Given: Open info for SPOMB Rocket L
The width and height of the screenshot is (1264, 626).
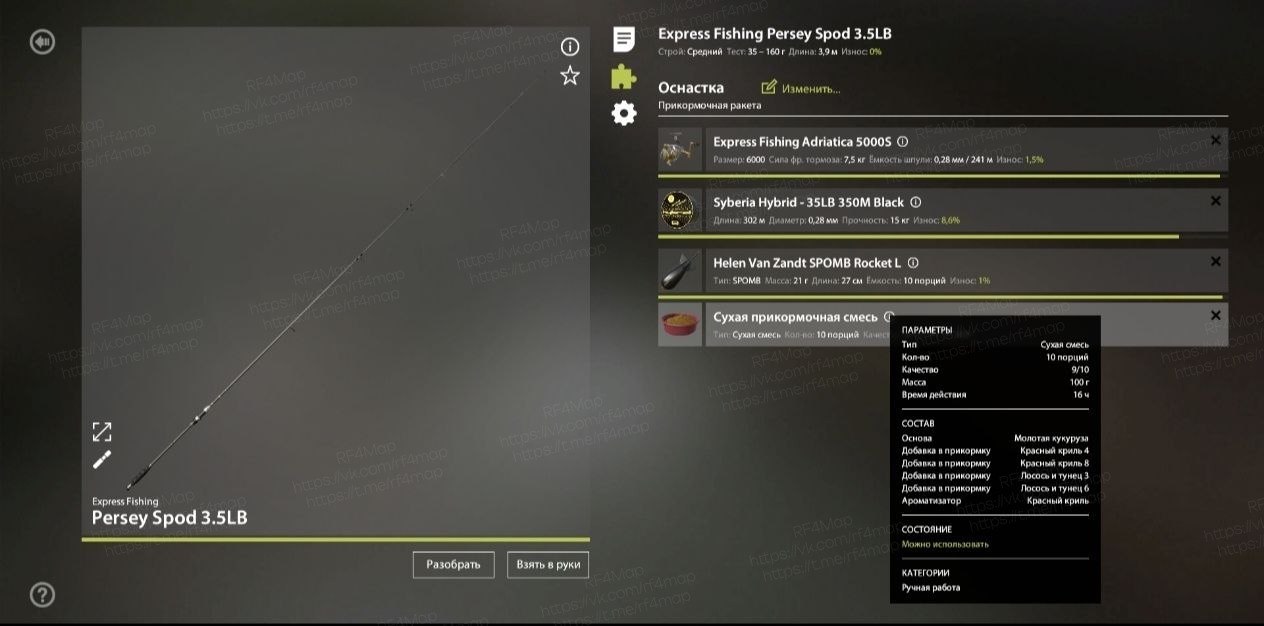Looking at the screenshot, I should [x=913, y=262].
